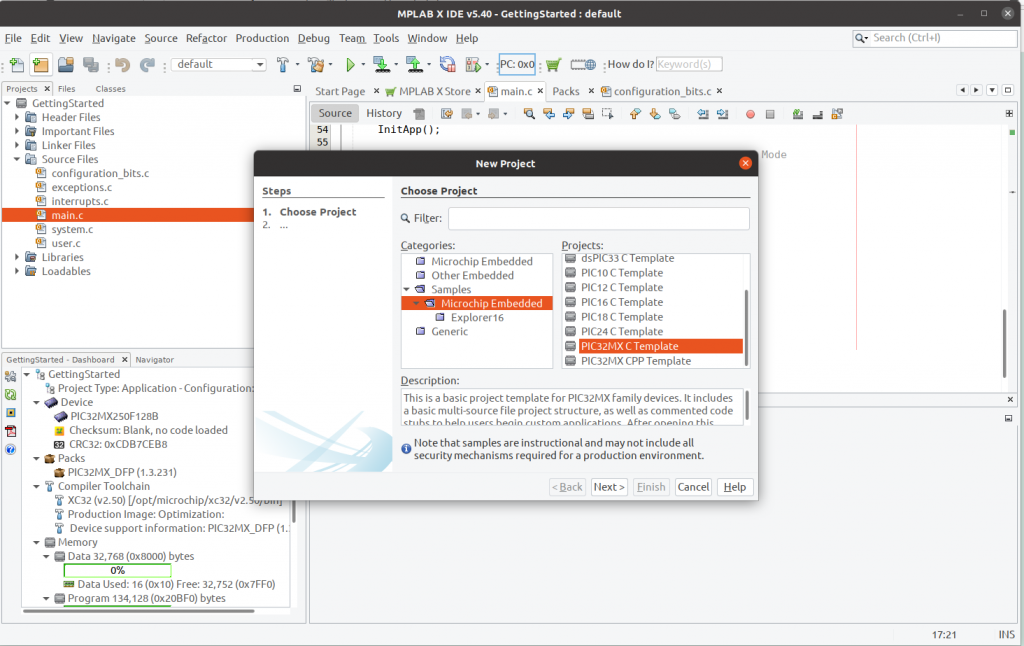Click the chip with globe toolbar icon

click(x=583, y=65)
